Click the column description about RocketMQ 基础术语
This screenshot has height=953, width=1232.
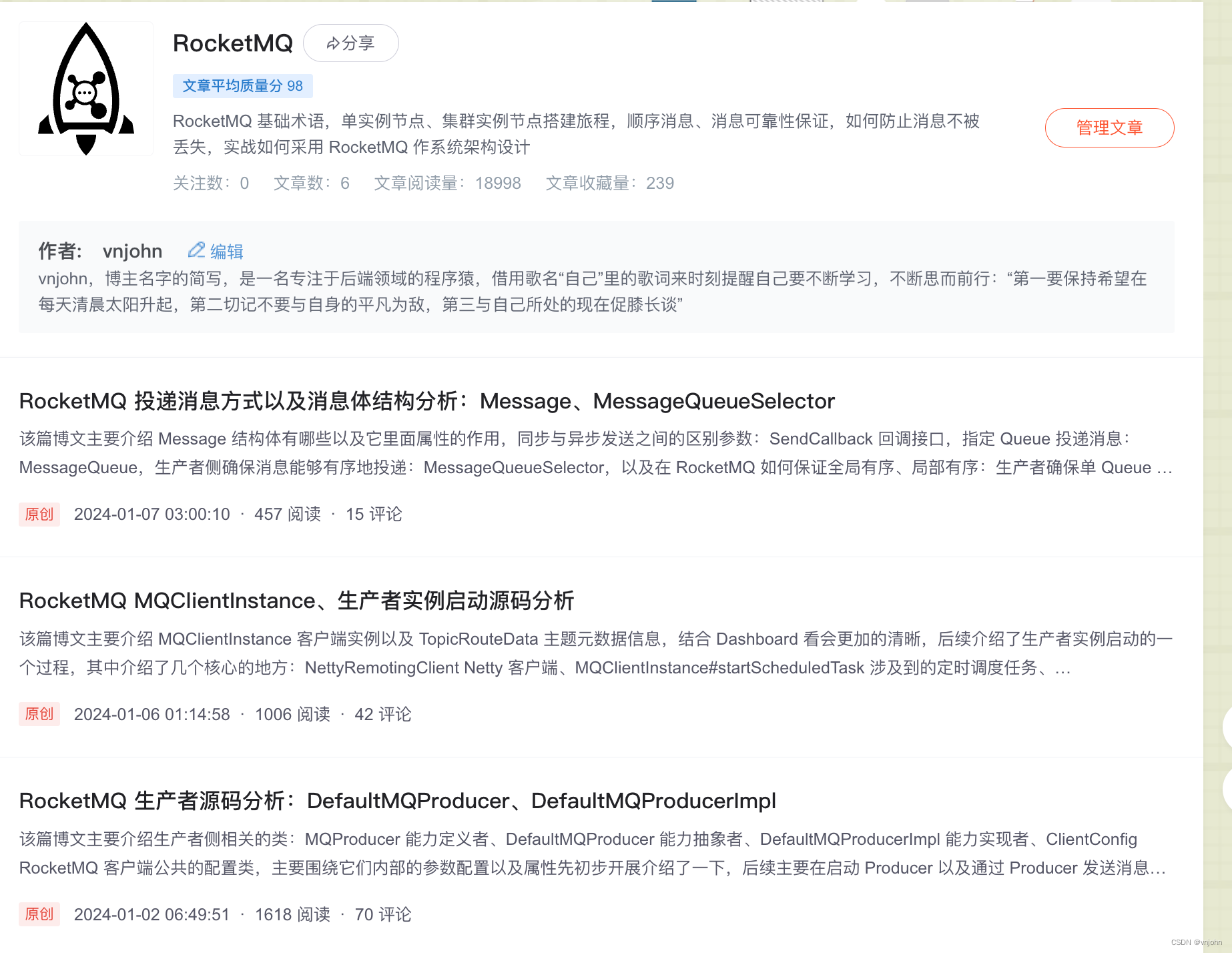coord(577,134)
